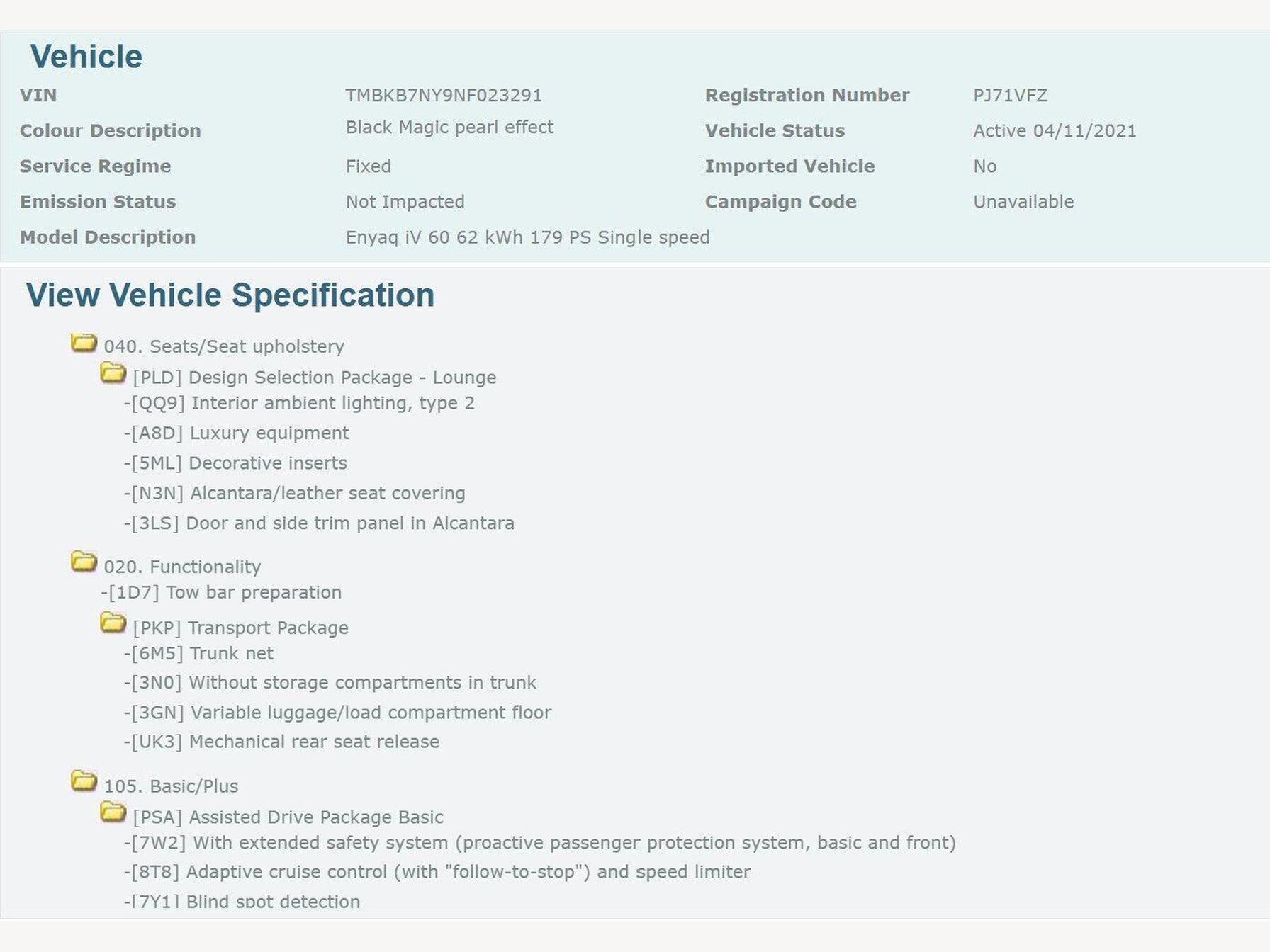Click folder icon beside Seats/Seat upholstery
This screenshot has height=952, width=1270.
coord(84,344)
